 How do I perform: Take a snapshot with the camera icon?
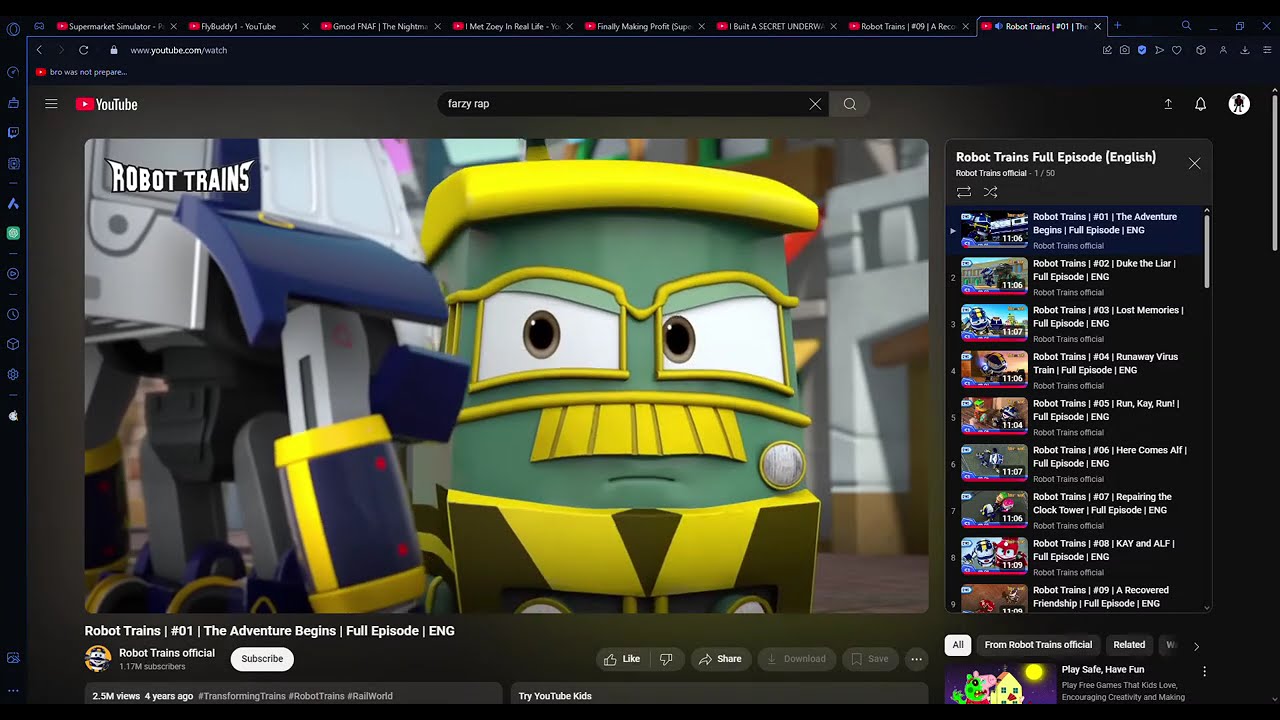tap(1125, 50)
